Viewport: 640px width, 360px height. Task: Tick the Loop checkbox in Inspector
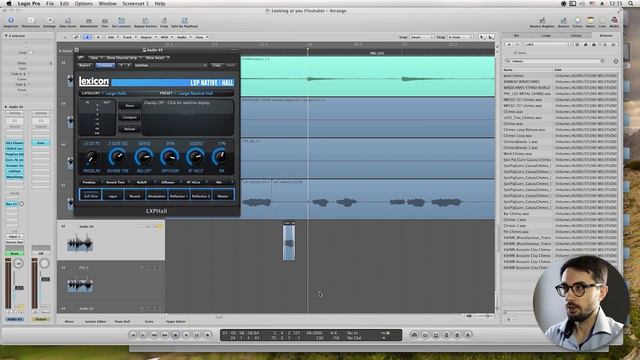pyautogui.click(x=31, y=52)
